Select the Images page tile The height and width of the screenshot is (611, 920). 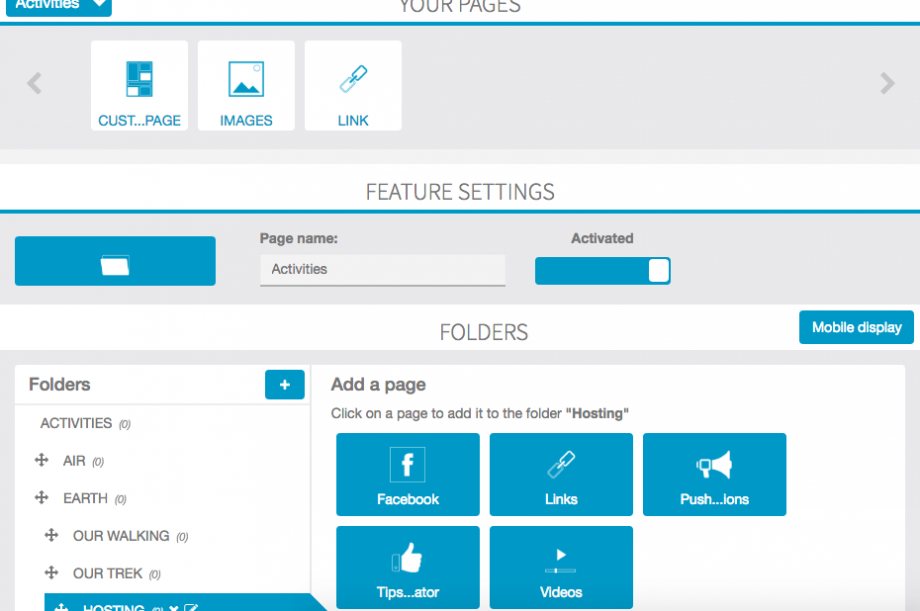(246, 86)
